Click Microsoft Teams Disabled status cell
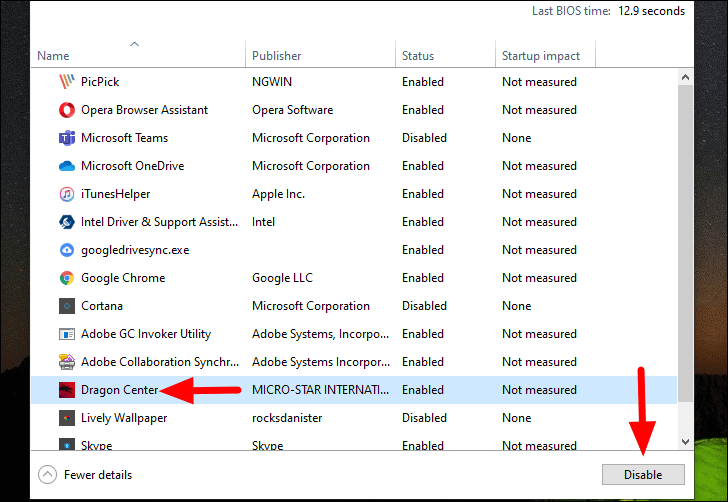The width and height of the screenshot is (728, 502). (x=424, y=138)
